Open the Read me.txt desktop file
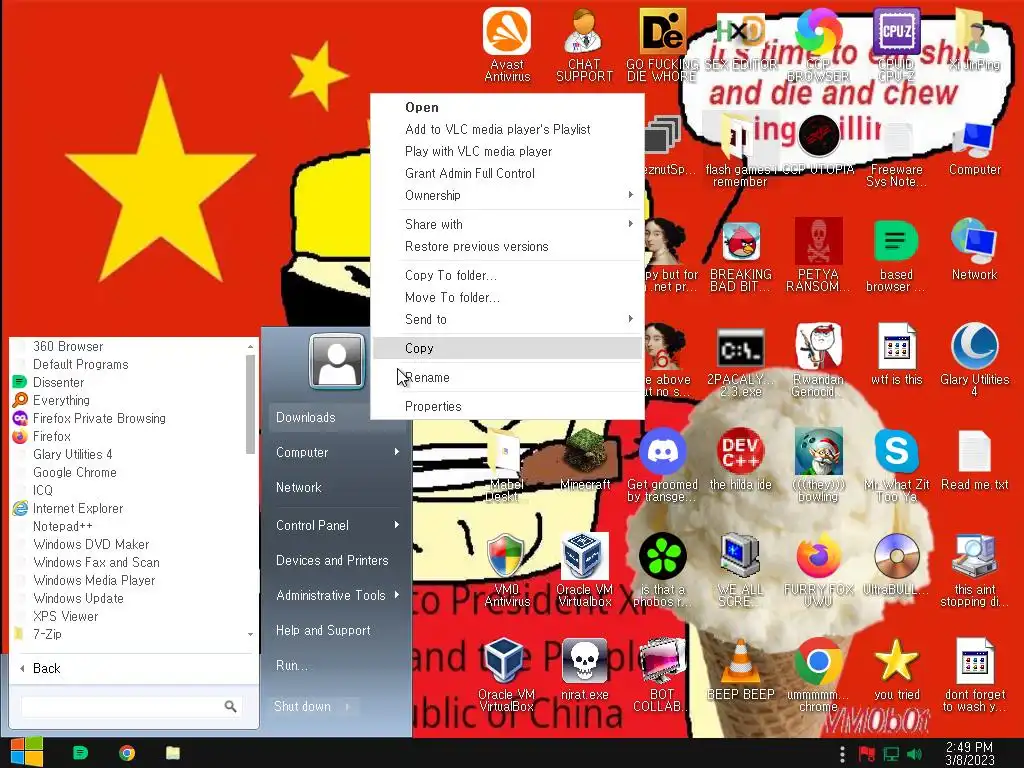This screenshot has width=1024, height=768. coord(974,460)
